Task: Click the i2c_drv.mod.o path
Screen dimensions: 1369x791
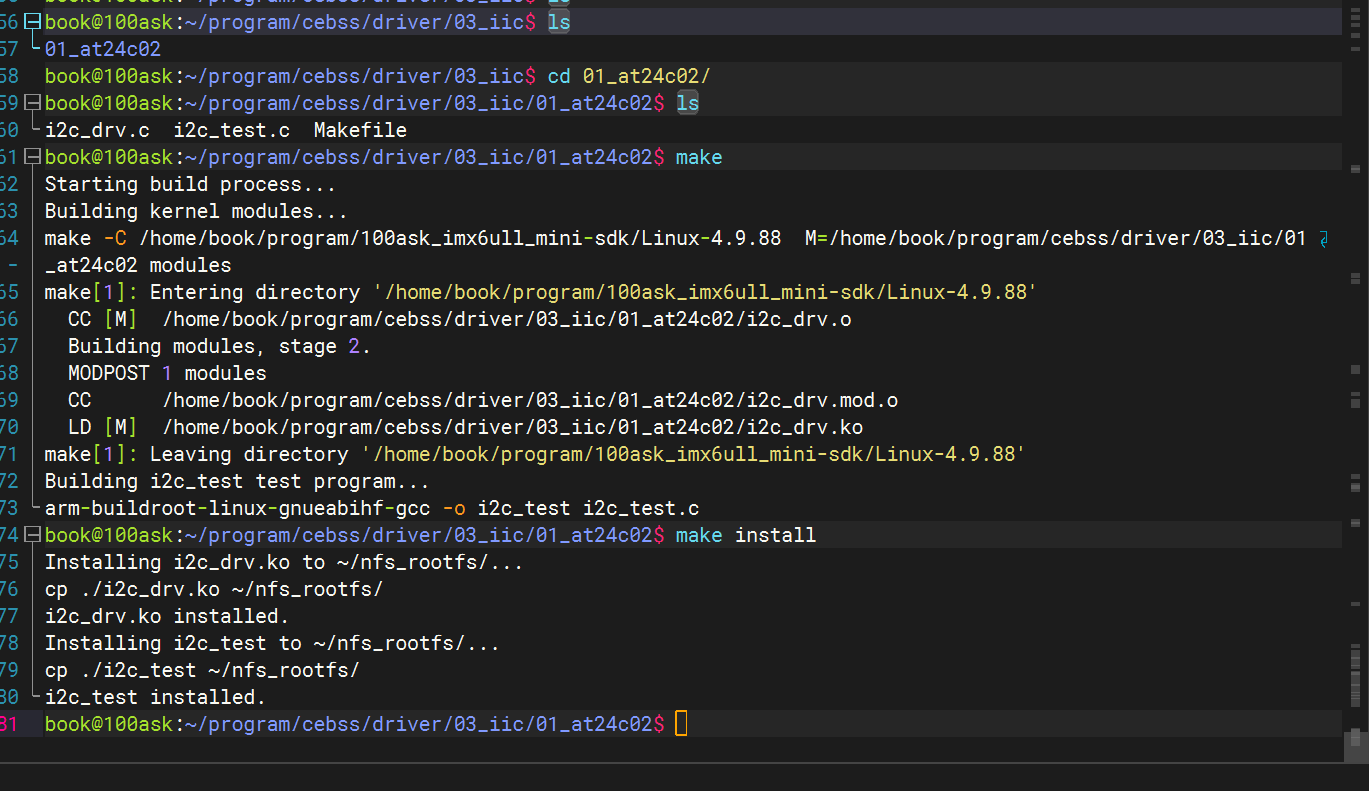Action: pos(530,399)
